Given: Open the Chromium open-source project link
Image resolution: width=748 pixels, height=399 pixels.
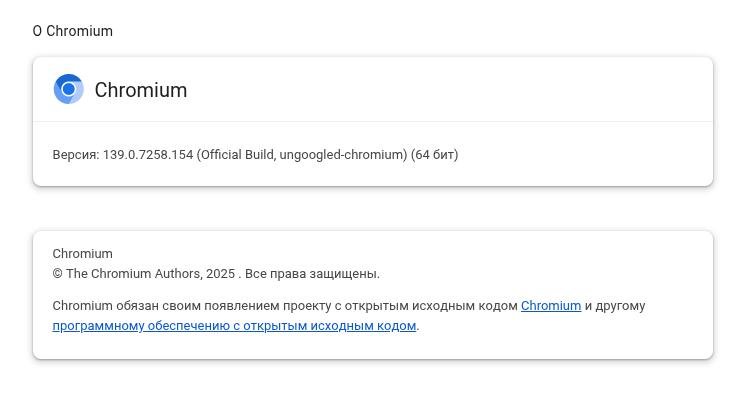Looking at the screenshot, I should click(x=551, y=305).
